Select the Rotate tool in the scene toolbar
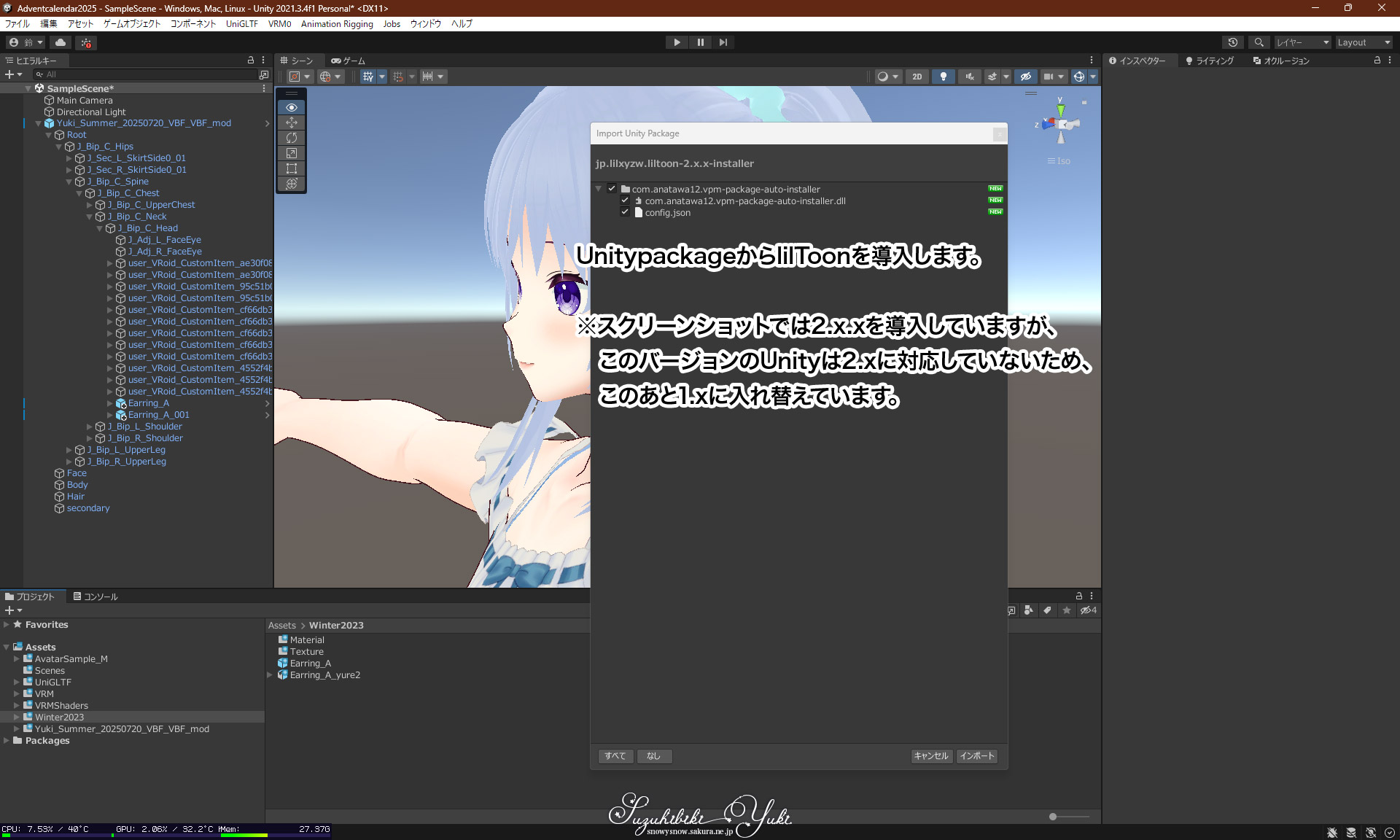 (292, 138)
